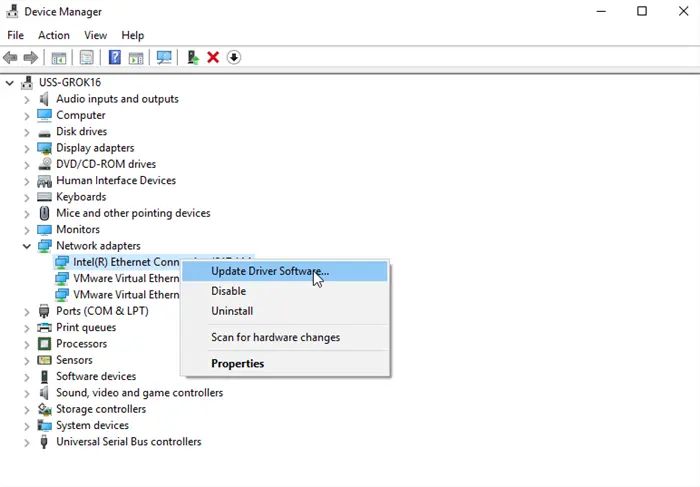Click the Show/Hide Console Tree toolbar icon
This screenshot has height=487, width=700.
pyautogui.click(x=58, y=58)
